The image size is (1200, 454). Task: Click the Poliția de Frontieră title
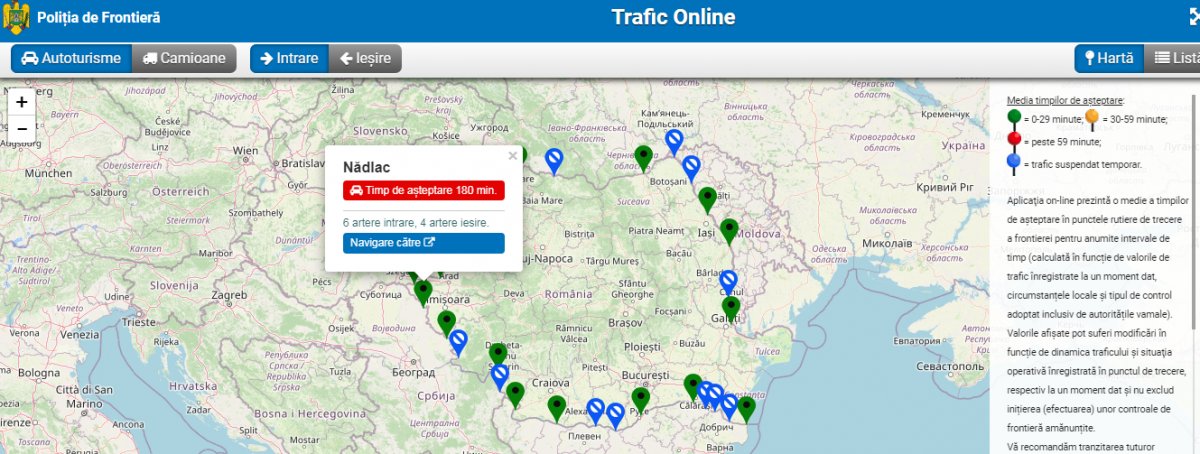(98, 18)
